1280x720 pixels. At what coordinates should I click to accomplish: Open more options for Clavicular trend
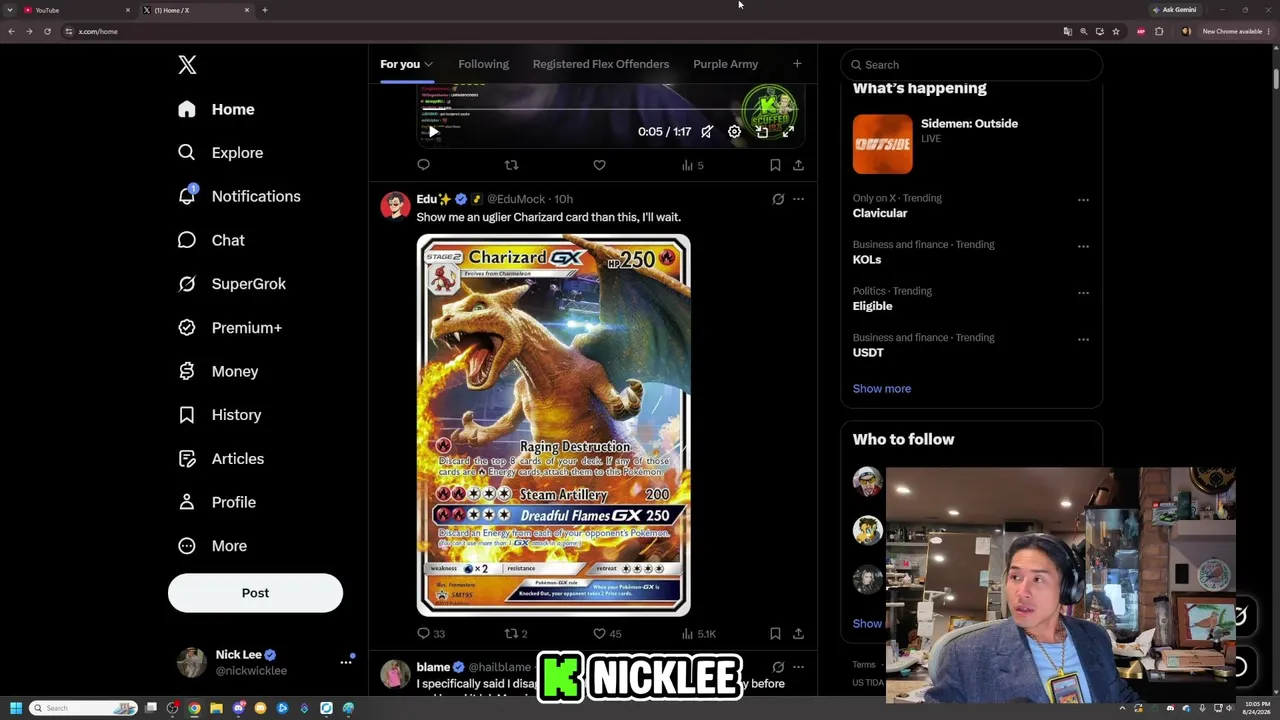[1083, 200]
